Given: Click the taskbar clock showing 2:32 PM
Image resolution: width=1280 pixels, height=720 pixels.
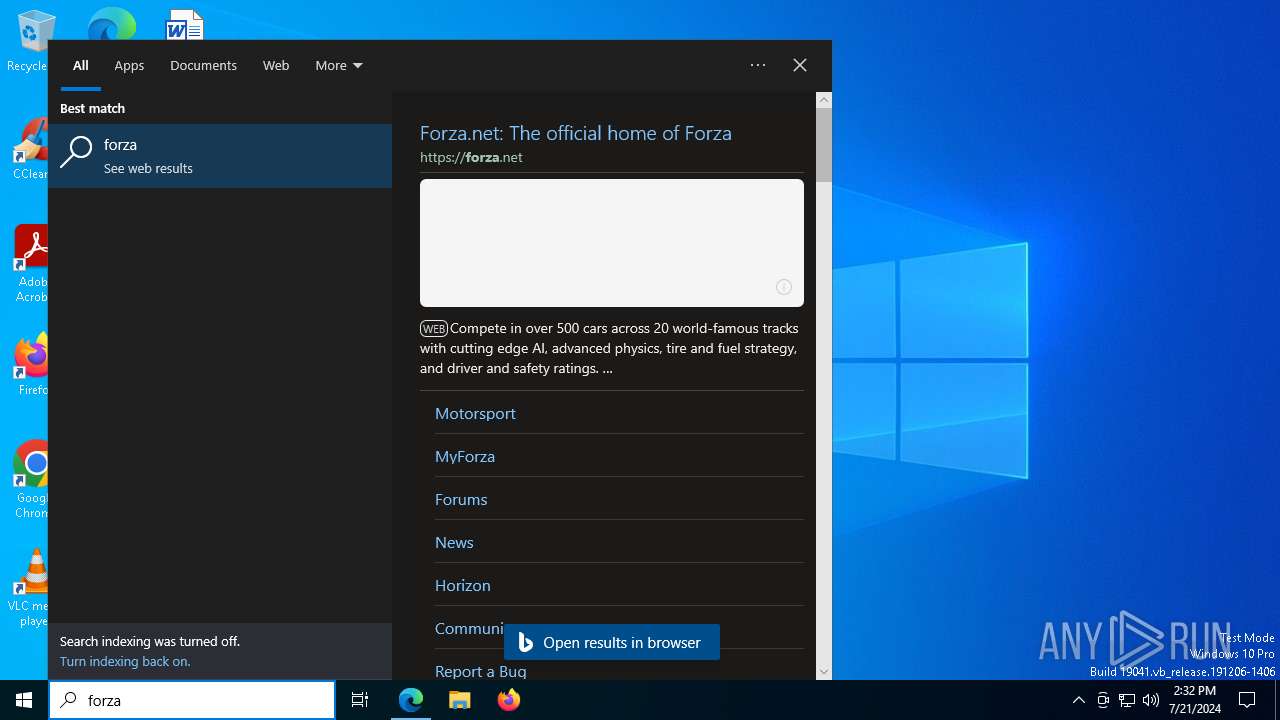Looking at the screenshot, I should pos(1195,700).
